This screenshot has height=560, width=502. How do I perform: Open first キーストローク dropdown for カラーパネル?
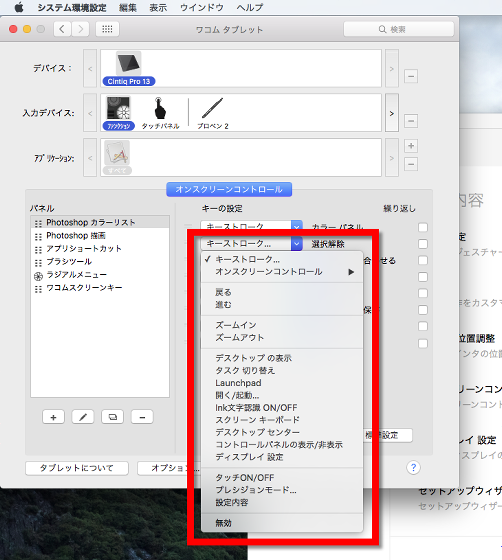tap(251, 226)
